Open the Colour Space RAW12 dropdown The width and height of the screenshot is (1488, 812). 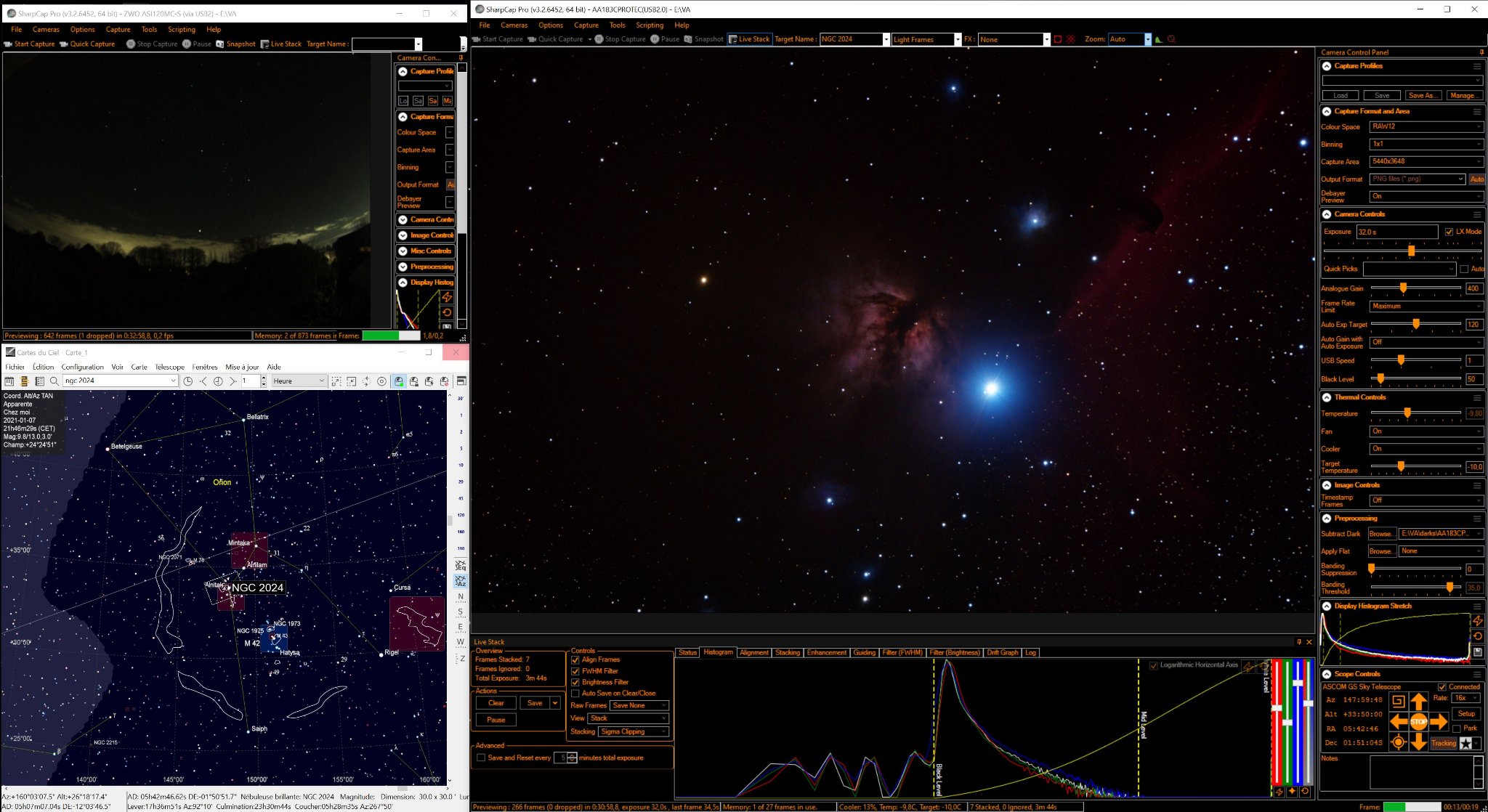pyautogui.click(x=1426, y=126)
